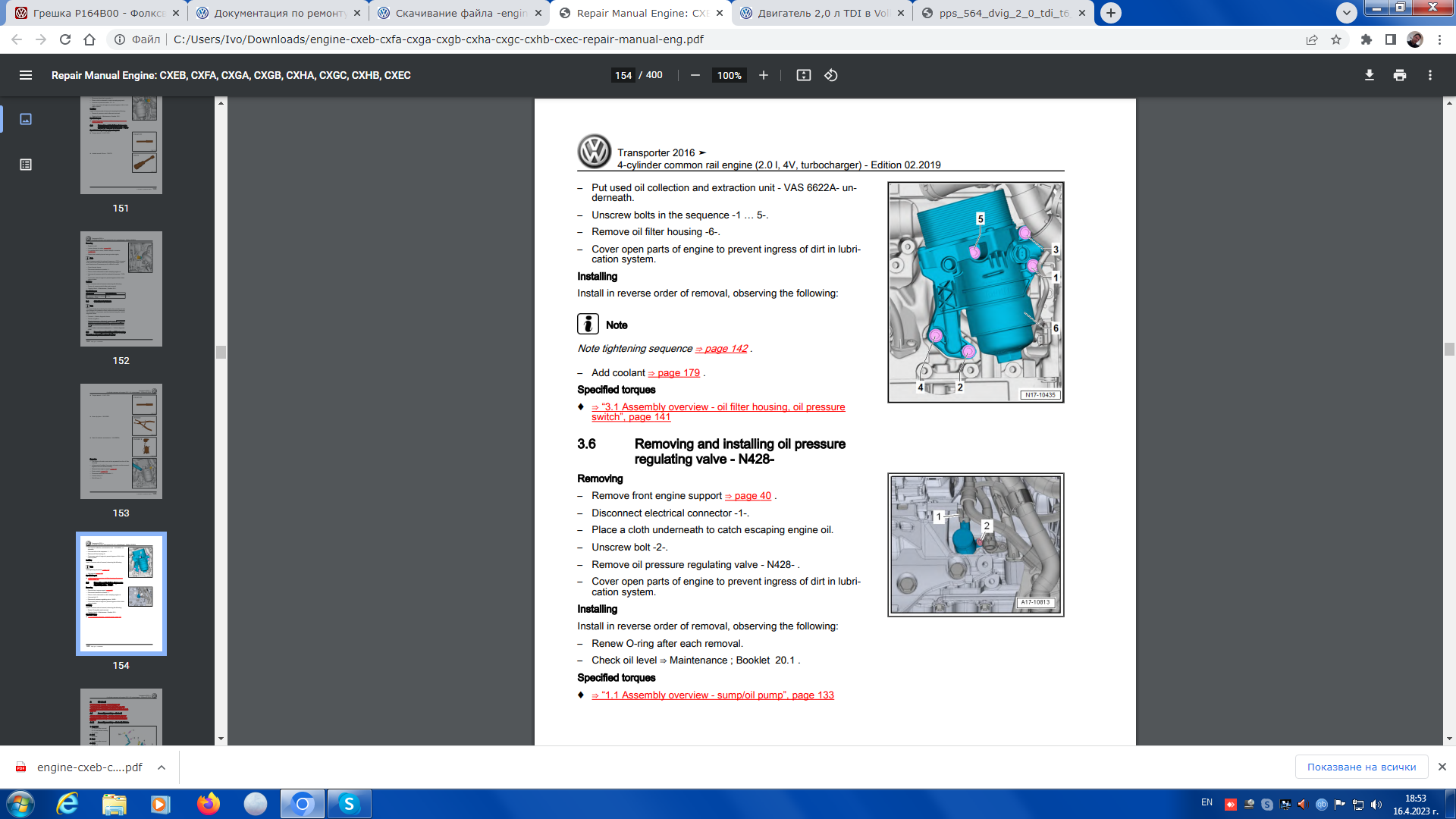Select page 152 thumbnail
This screenshot has width=1456, height=819.
pos(121,289)
